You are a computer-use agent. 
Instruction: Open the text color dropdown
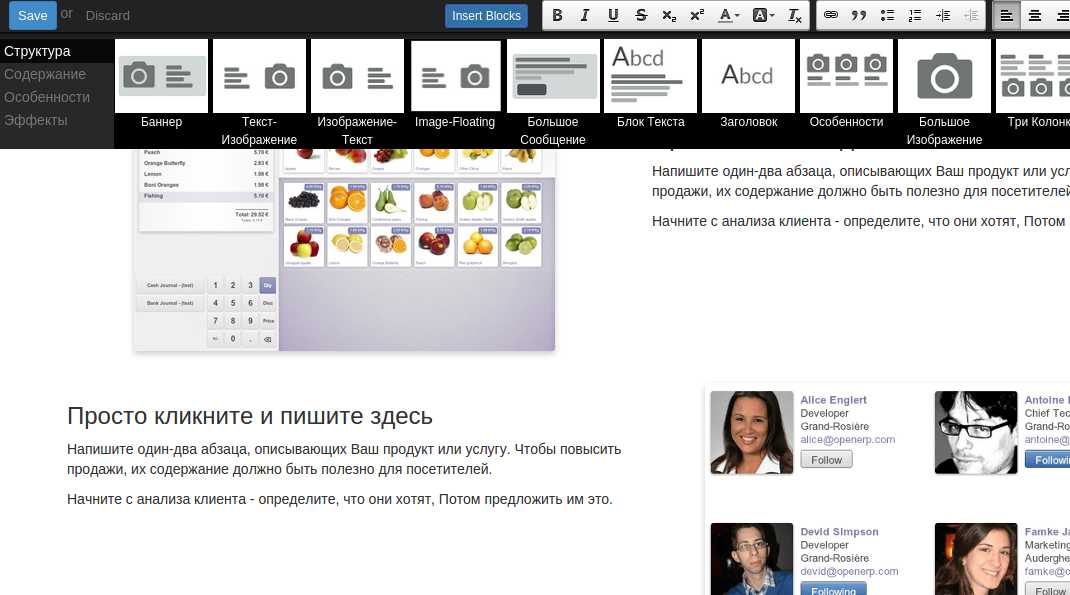730,15
